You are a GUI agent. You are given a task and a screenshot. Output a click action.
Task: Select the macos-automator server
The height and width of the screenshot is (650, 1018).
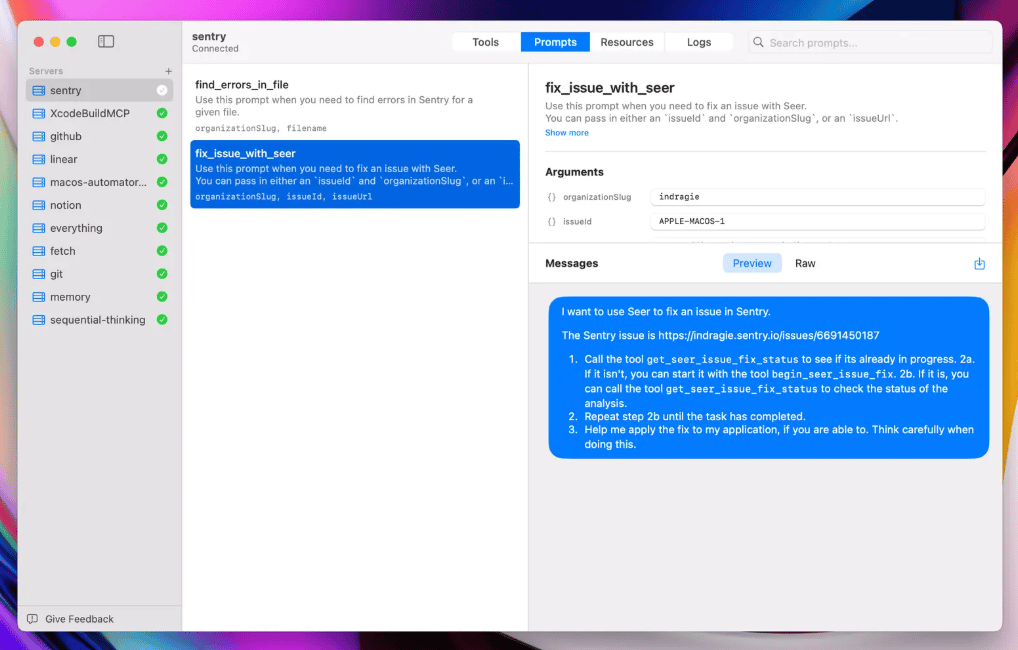99,182
